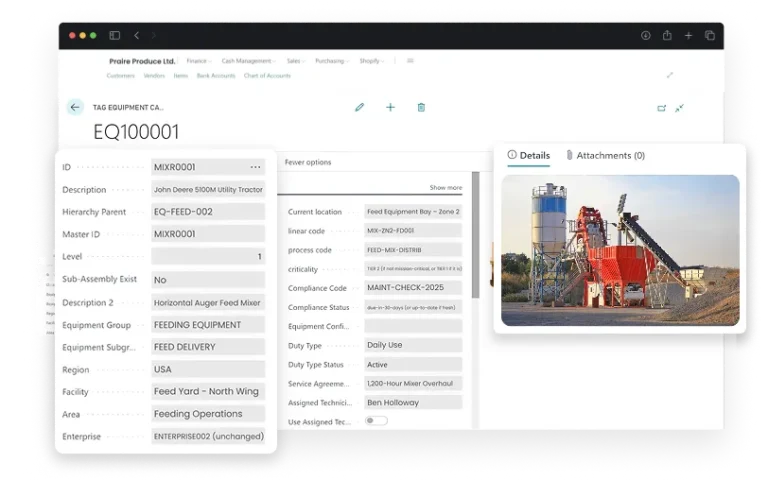Click the collapse page arrows icon
Image resolution: width=768 pixels, height=480 pixels.
tap(680, 108)
